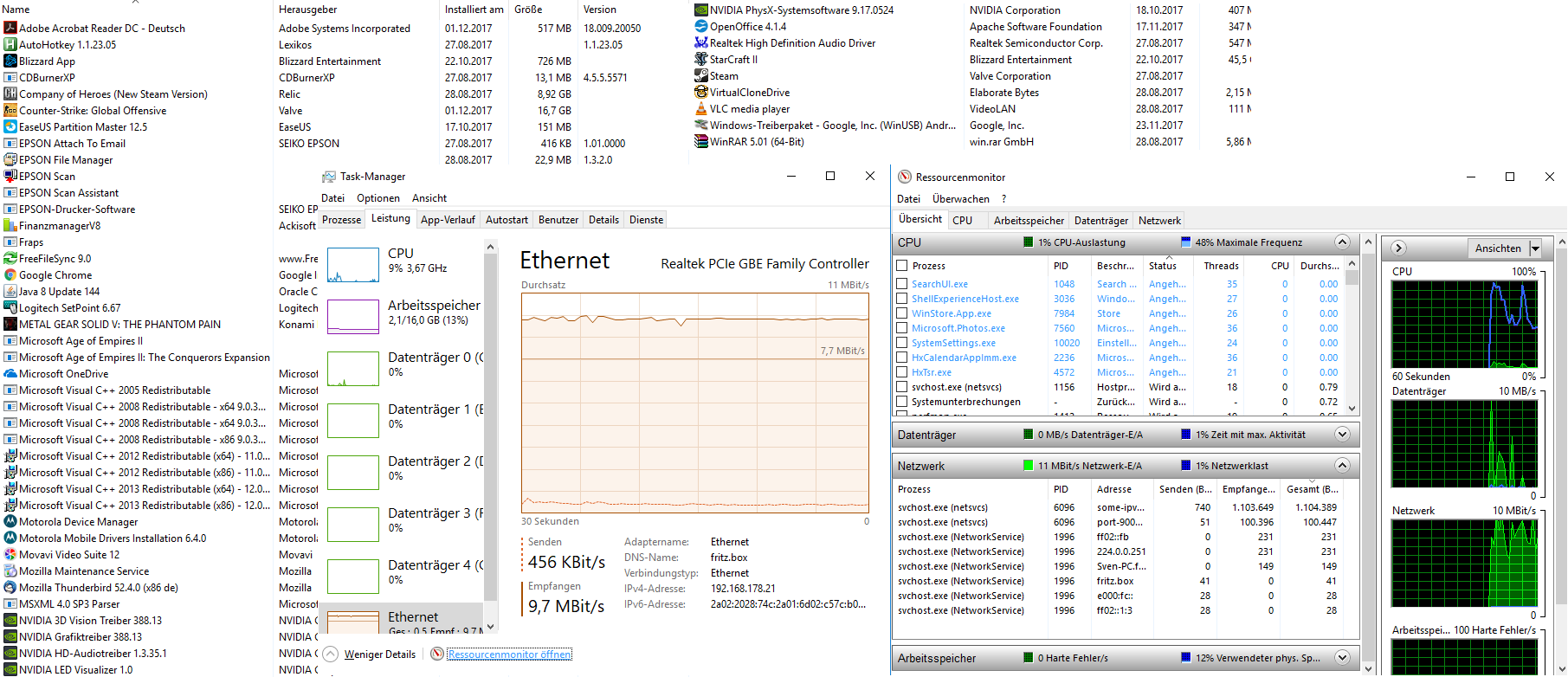This screenshot has height=677, width=1568.
Task: Click the Task-Manager title bar icon
Action: coord(329,177)
